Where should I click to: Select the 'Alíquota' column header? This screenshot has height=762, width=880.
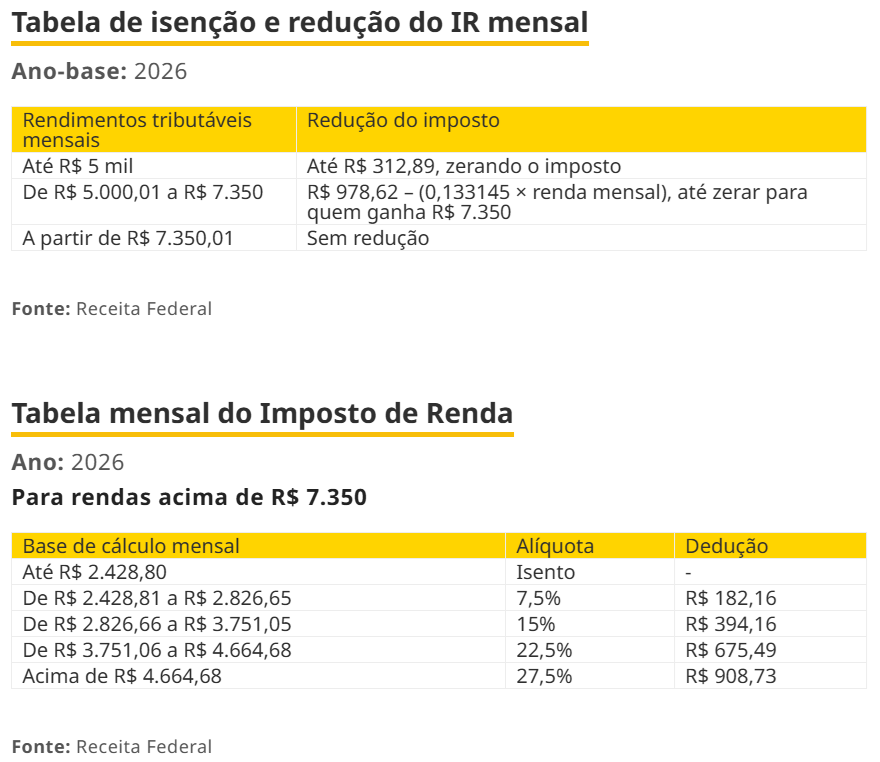[x=555, y=546]
